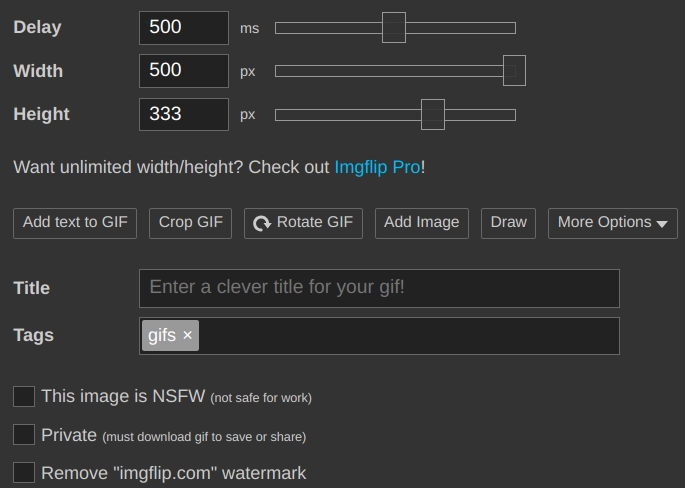Click into the Height pixel input
Screen dimensions: 685x488
click(184, 115)
